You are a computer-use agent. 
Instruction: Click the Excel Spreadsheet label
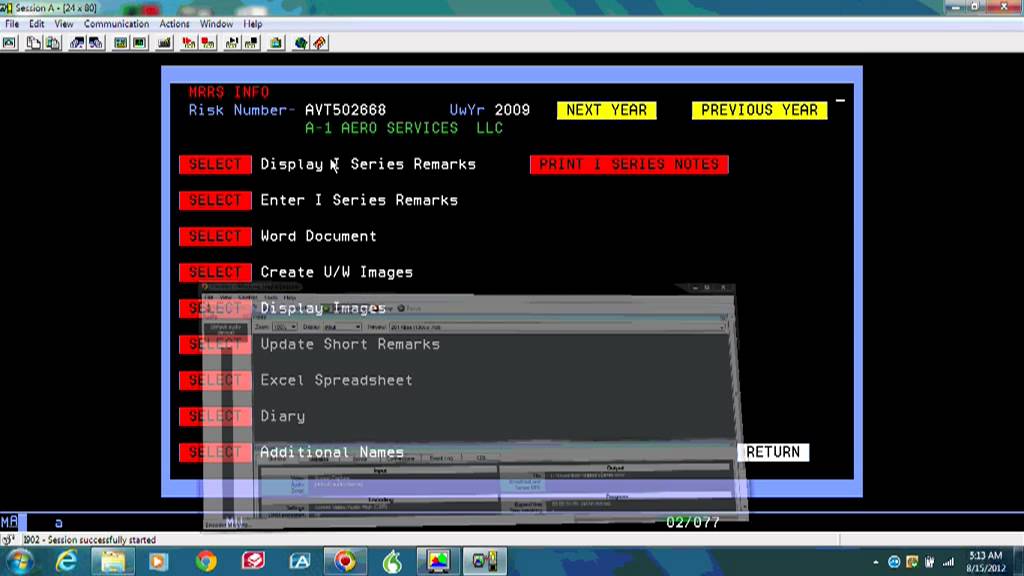point(336,380)
